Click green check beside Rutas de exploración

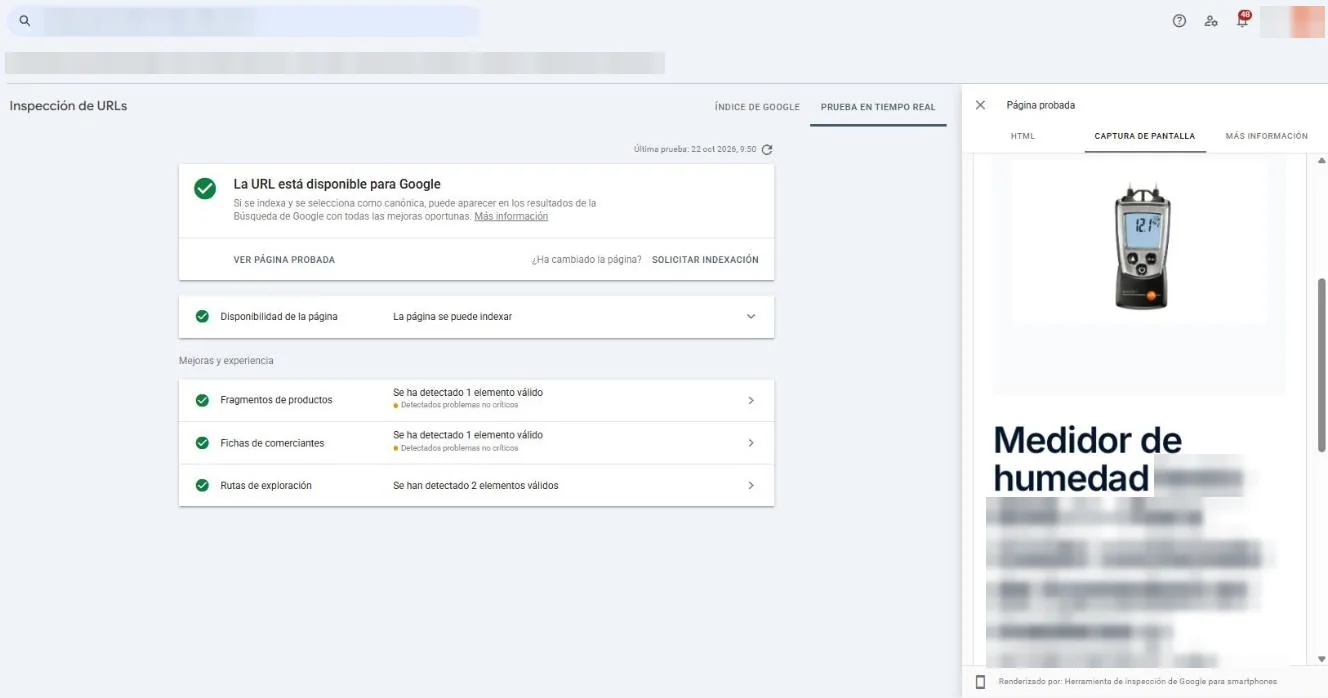click(x=202, y=485)
